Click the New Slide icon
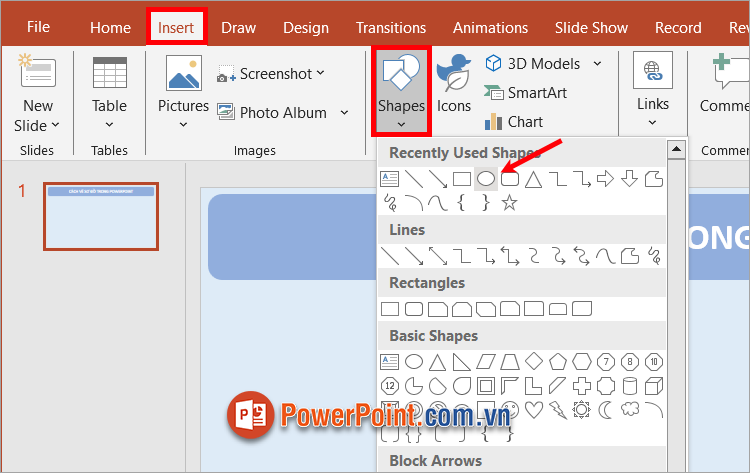The height and width of the screenshot is (473, 750). pos(37,73)
